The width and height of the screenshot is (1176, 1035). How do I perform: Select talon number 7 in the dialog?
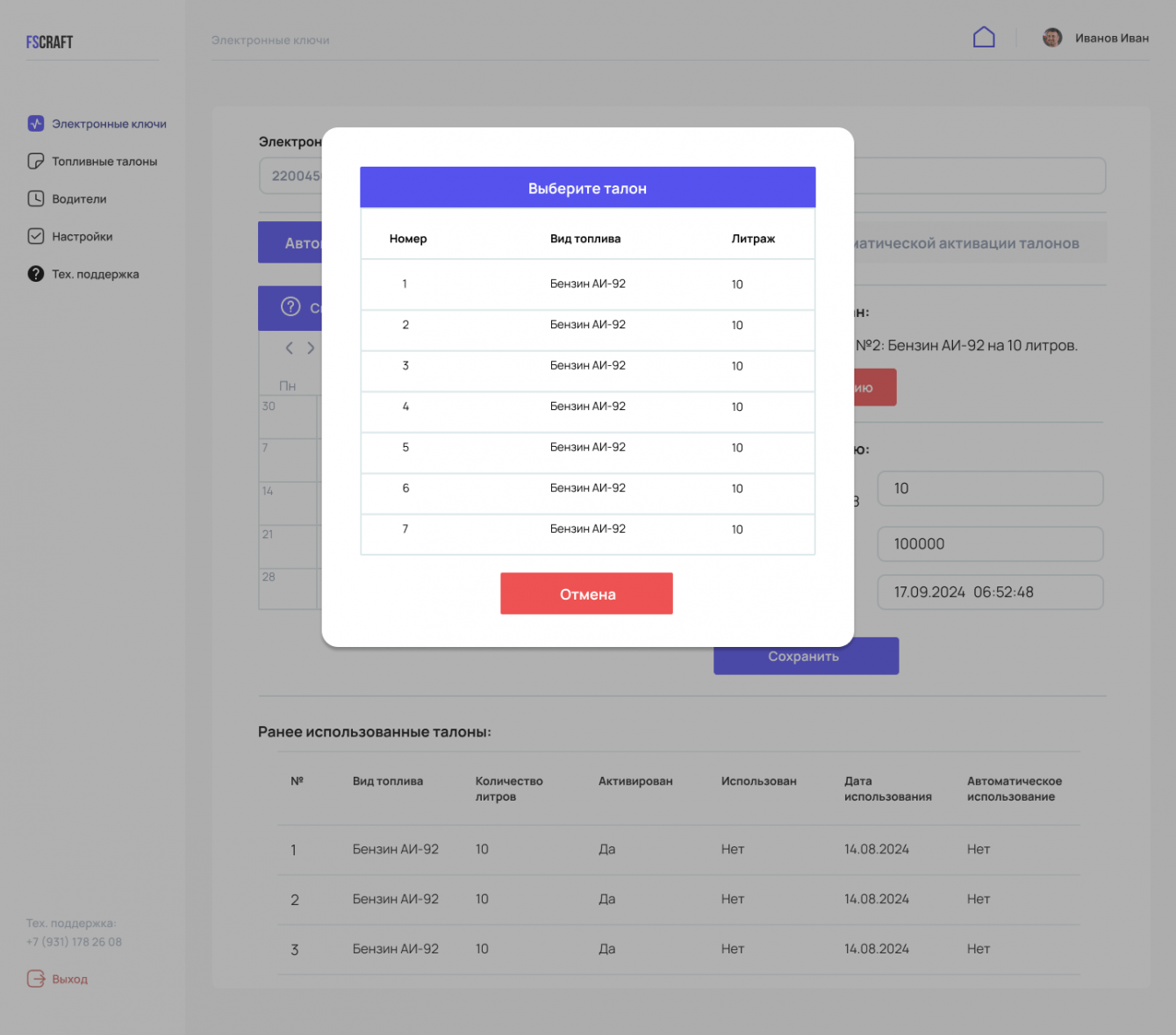(x=587, y=535)
